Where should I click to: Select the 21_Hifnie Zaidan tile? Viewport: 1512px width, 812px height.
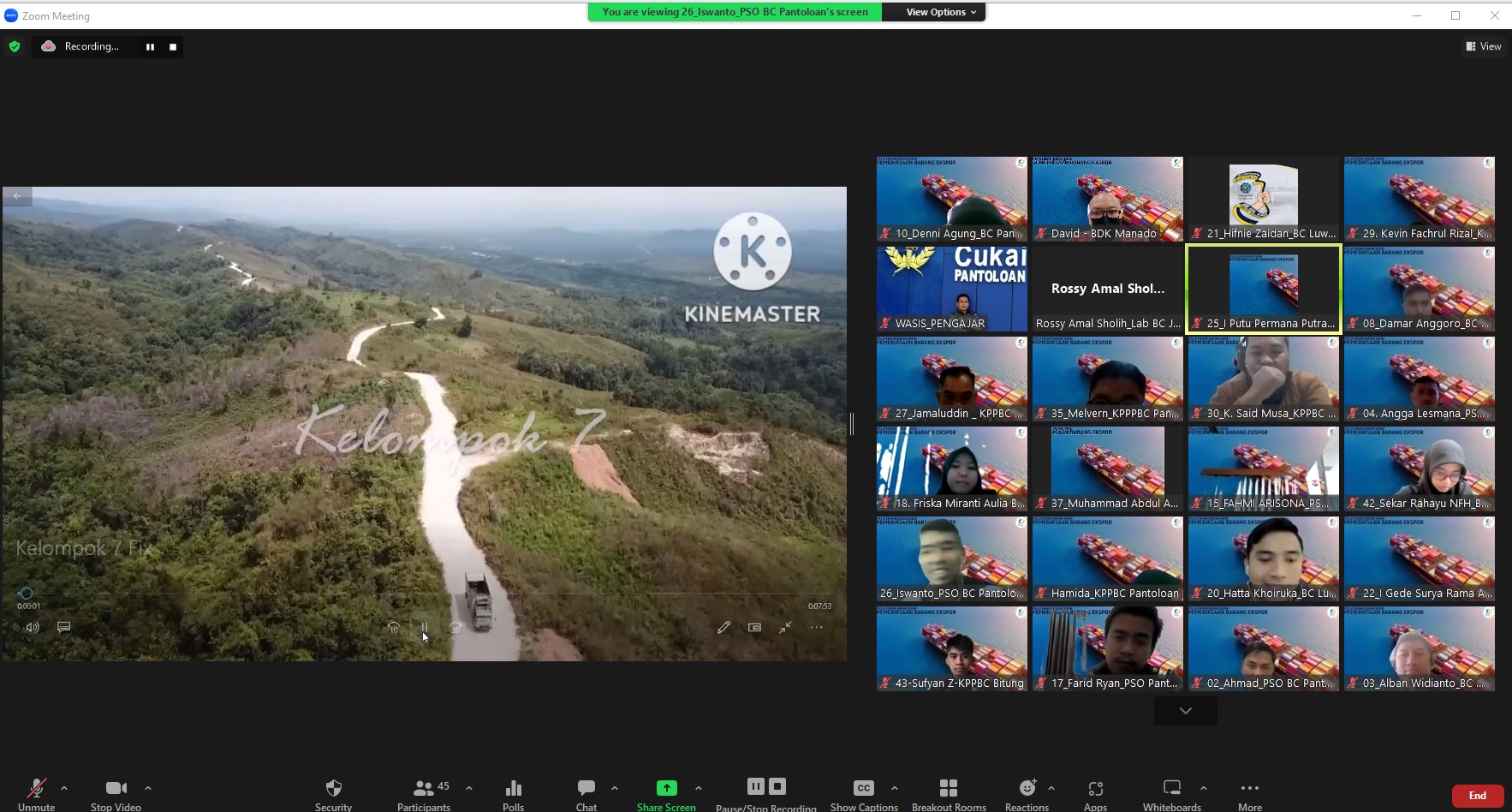pos(1264,200)
